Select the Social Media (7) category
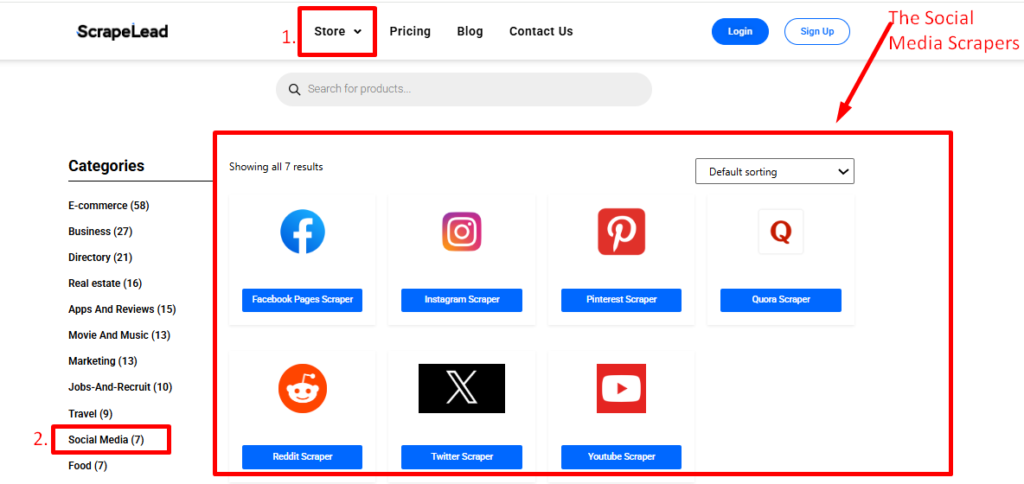This screenshot has height=484, width=1024. coord(106,440)
